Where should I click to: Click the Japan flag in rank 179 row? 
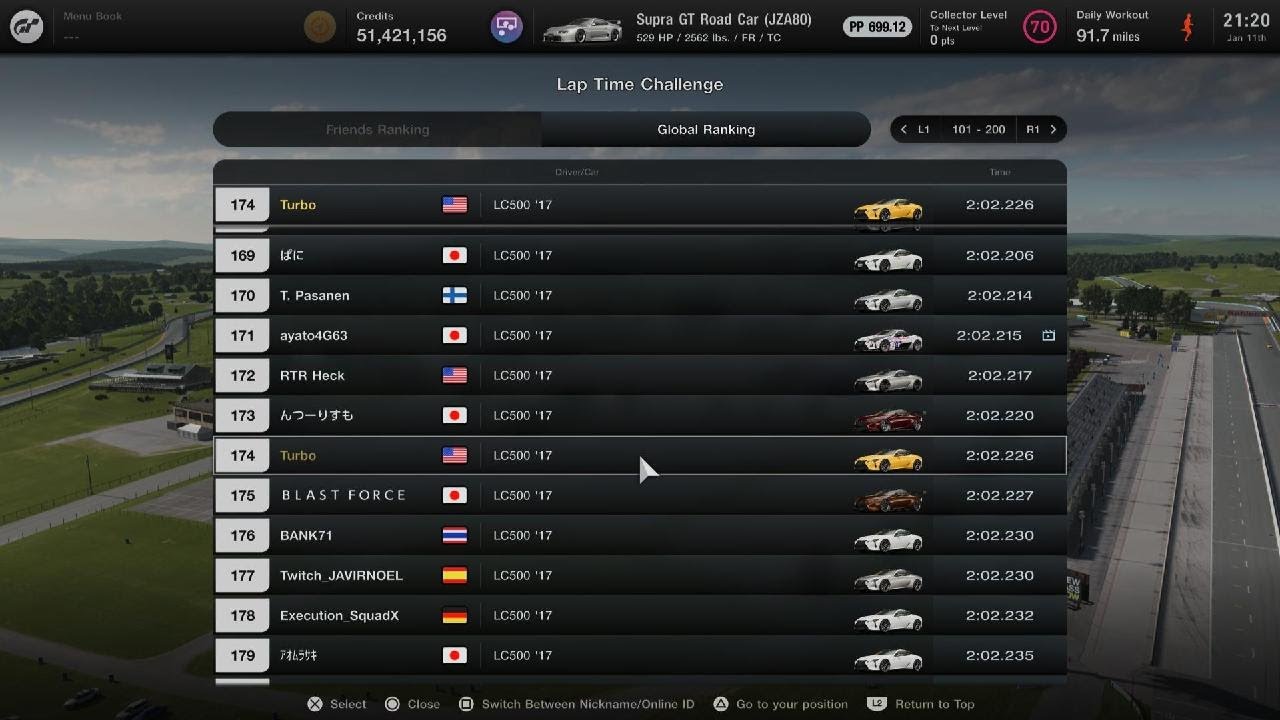454,655
